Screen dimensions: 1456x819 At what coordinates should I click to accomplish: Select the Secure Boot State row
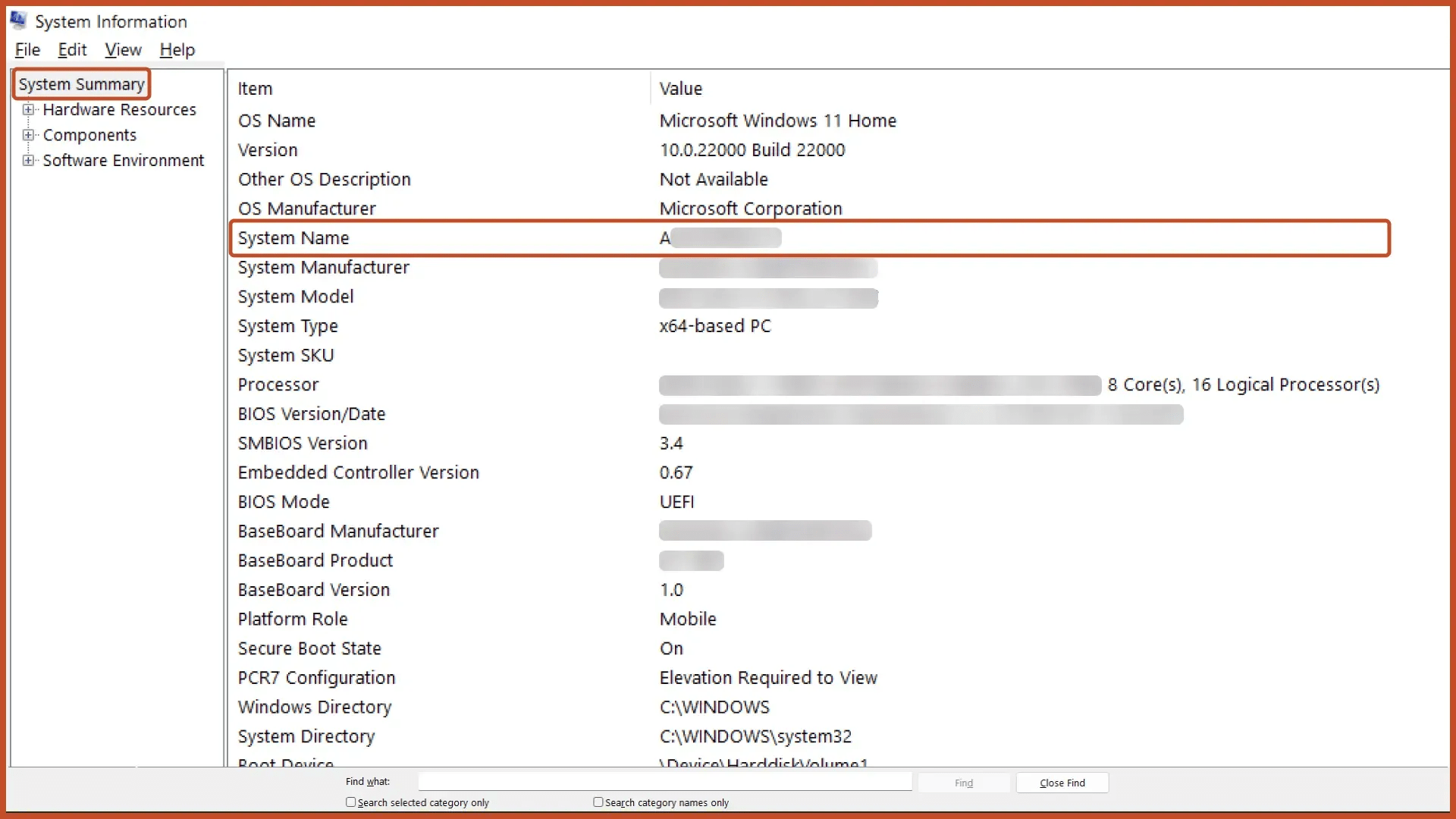(x=309, y=648)
